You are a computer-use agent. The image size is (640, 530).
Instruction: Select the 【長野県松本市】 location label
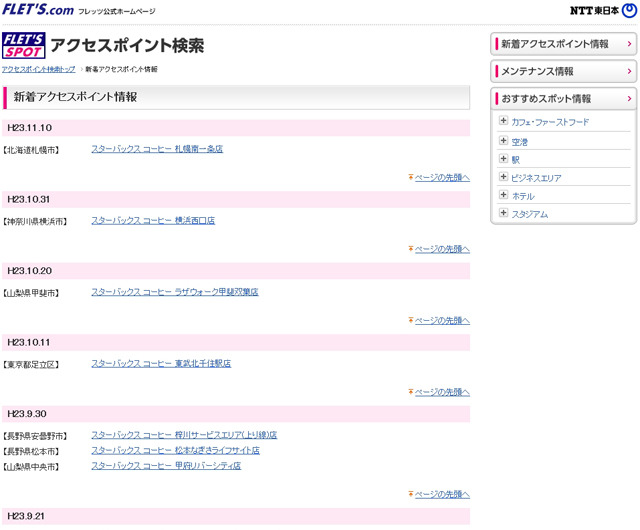coord(31,452)
